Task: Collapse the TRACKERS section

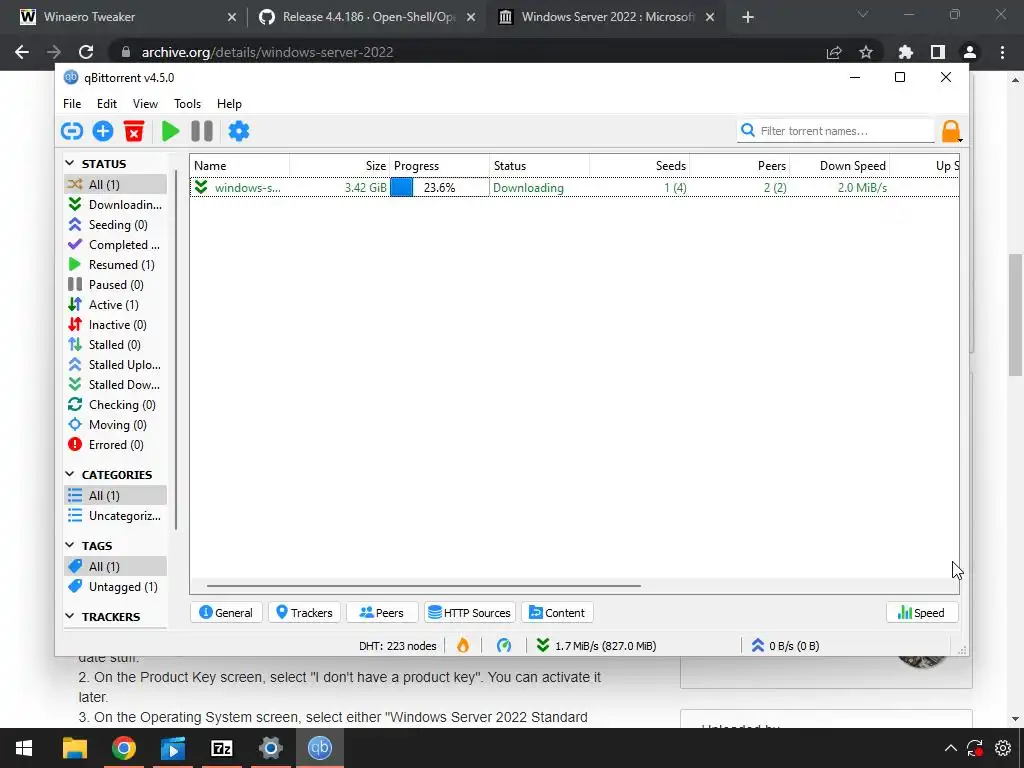Action: pyautogui.click(x=70, y=616)
